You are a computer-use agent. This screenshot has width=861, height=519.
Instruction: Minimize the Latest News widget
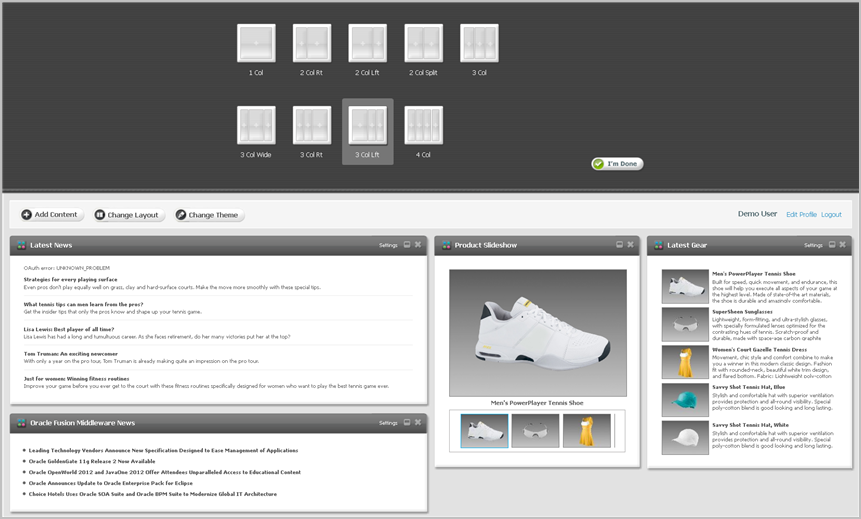[x=407, y=245]
